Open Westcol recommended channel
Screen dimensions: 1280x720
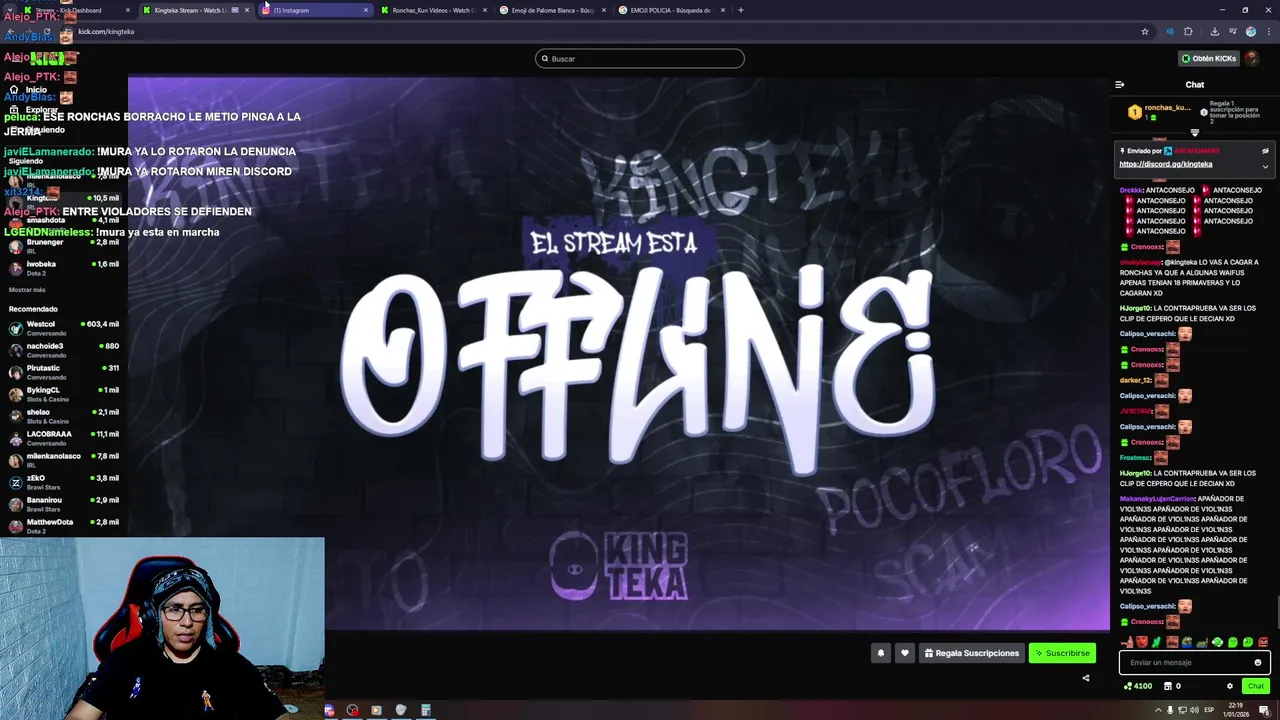(64, 328)
